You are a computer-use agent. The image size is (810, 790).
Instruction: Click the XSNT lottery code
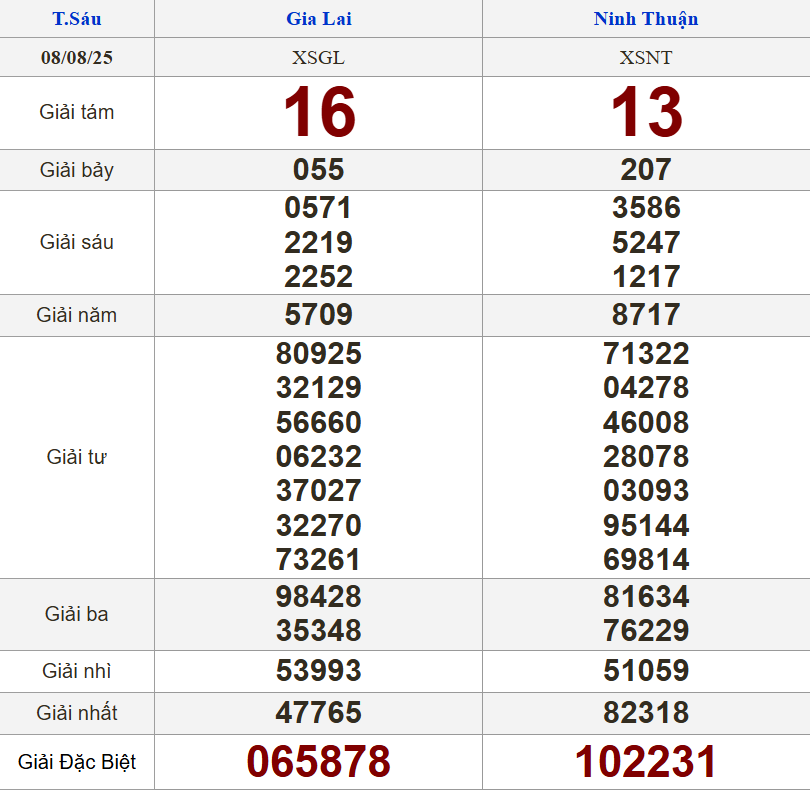646,57
